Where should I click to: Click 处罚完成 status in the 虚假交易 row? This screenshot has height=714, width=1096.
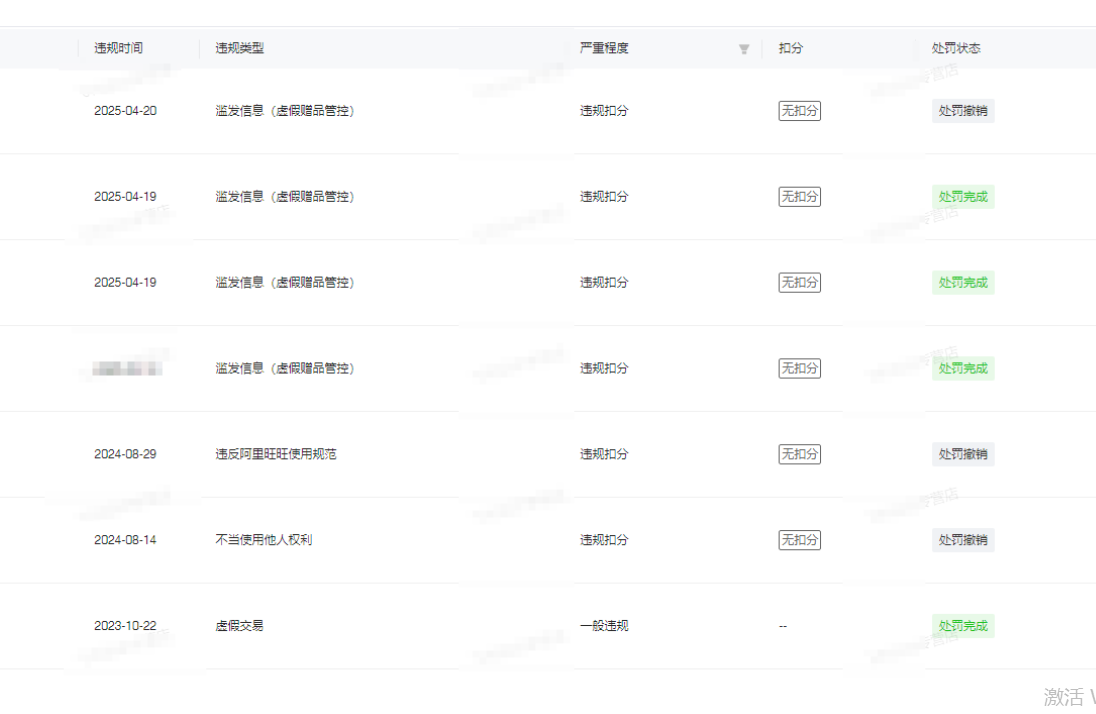click(963, 626)
